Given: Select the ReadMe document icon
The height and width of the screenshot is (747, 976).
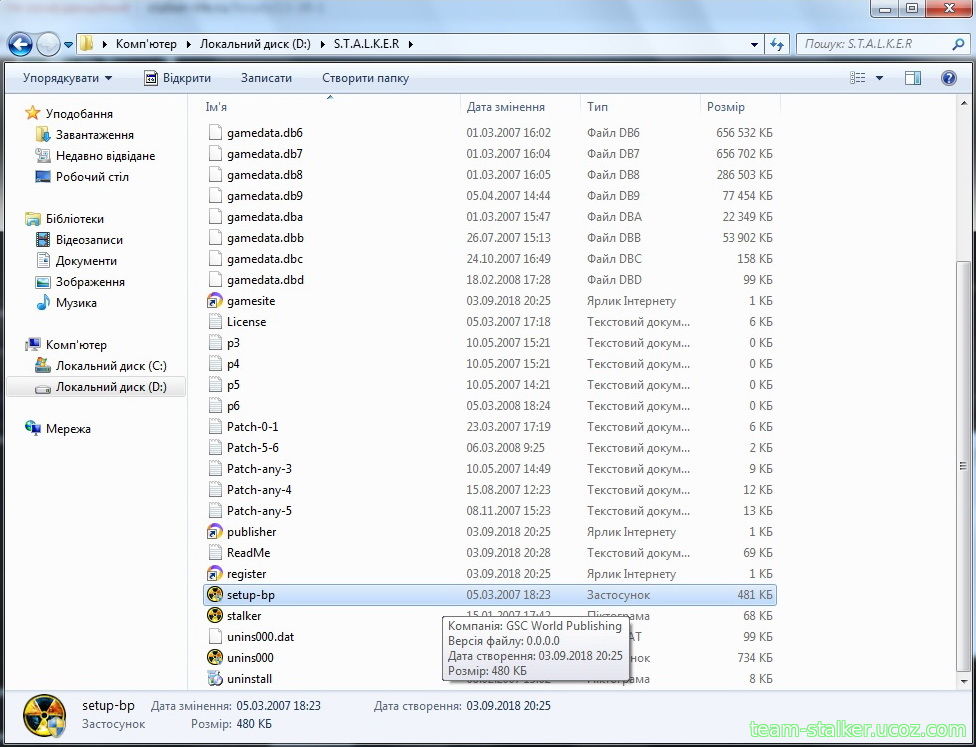Looking at the screenshot, I should point(215,553).
